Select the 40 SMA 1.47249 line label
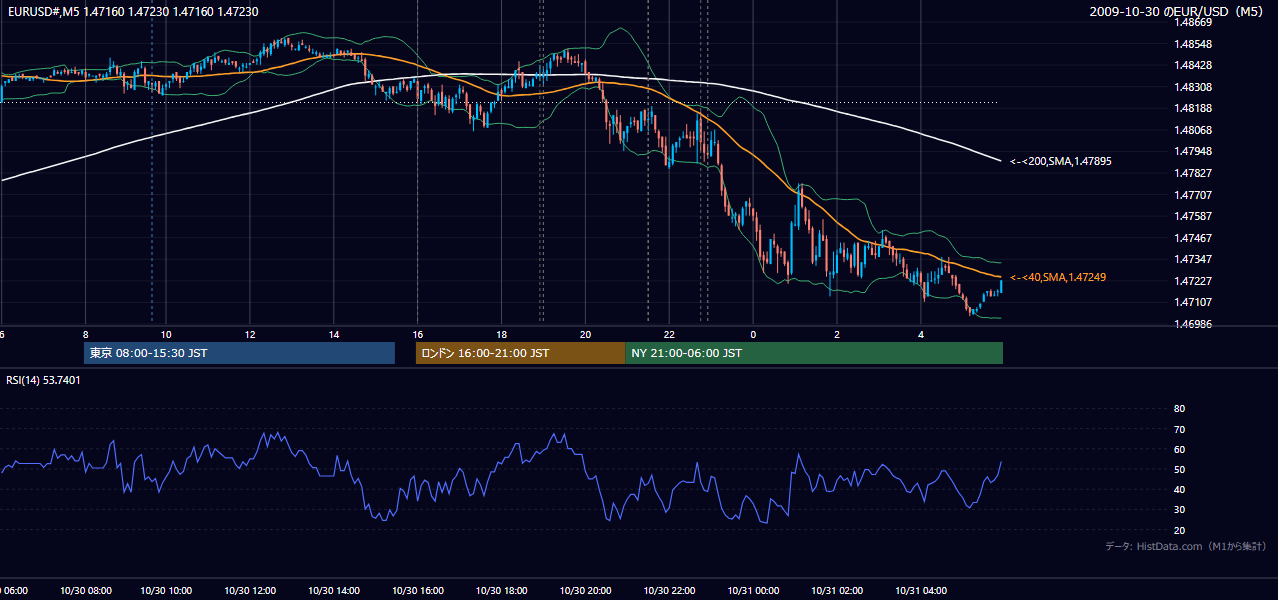This screenshot has height=600, width=1278. pyautogui.click(x=1058, y=277)
